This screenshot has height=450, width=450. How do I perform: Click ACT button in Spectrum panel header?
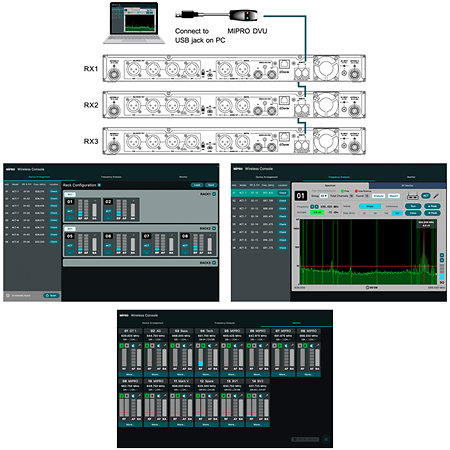pos(426,196)
